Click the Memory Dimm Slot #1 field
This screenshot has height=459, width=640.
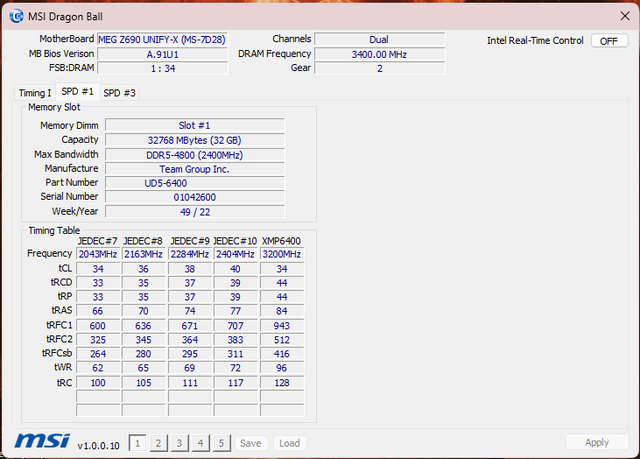195,125
